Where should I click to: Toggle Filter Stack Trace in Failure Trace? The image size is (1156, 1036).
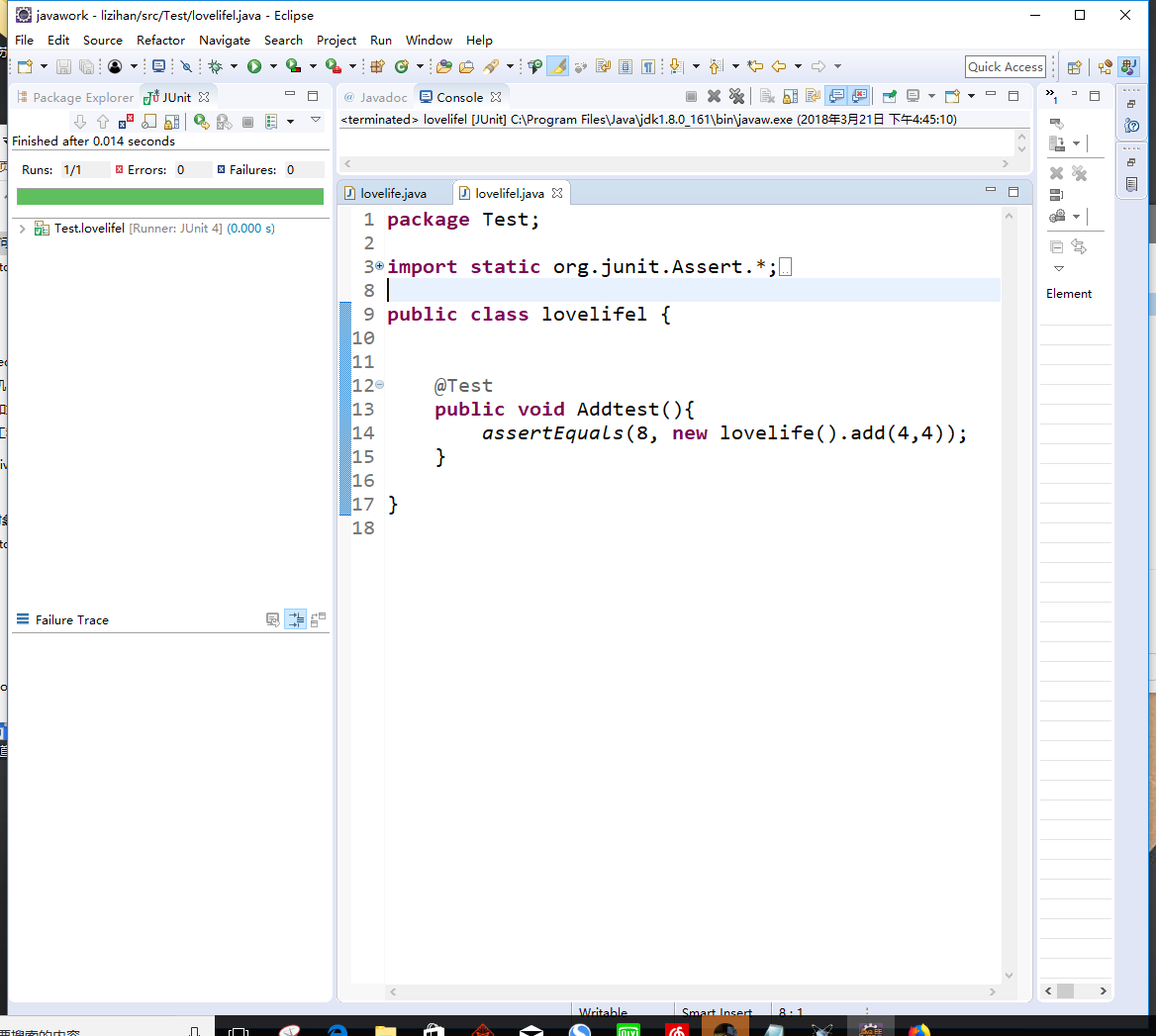295,619
